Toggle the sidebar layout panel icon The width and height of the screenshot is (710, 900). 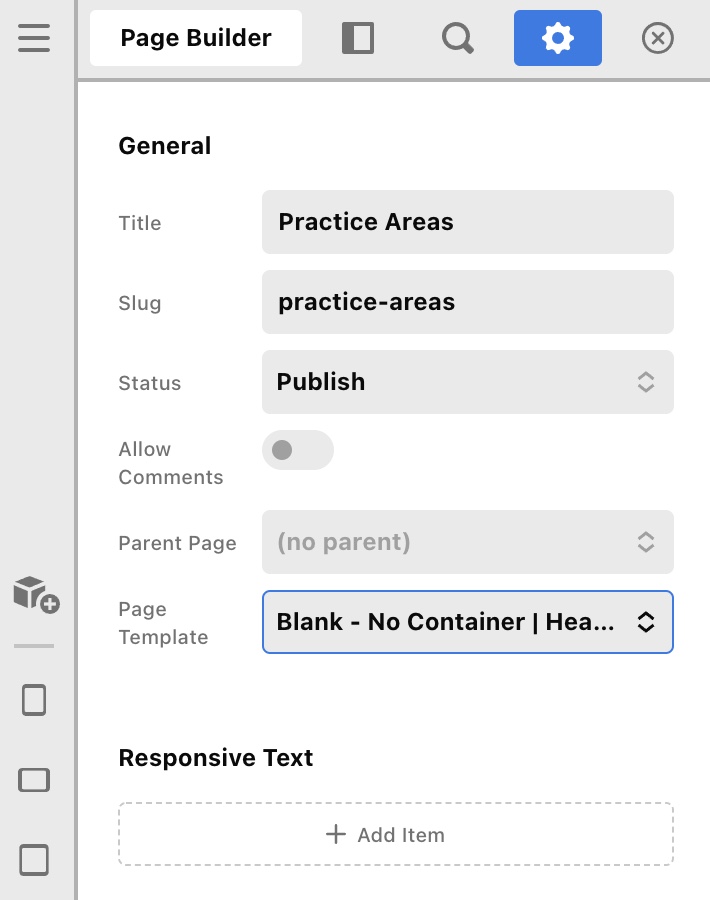[357, 38]
